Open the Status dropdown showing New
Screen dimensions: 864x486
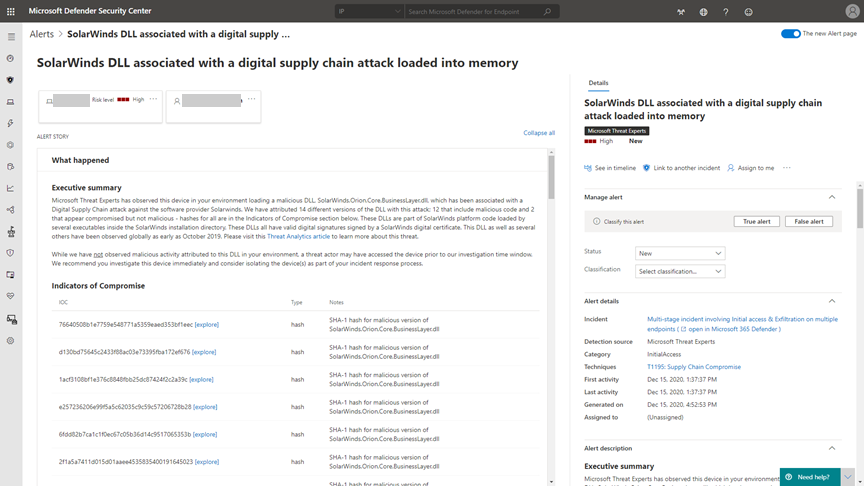click(679, 253)
